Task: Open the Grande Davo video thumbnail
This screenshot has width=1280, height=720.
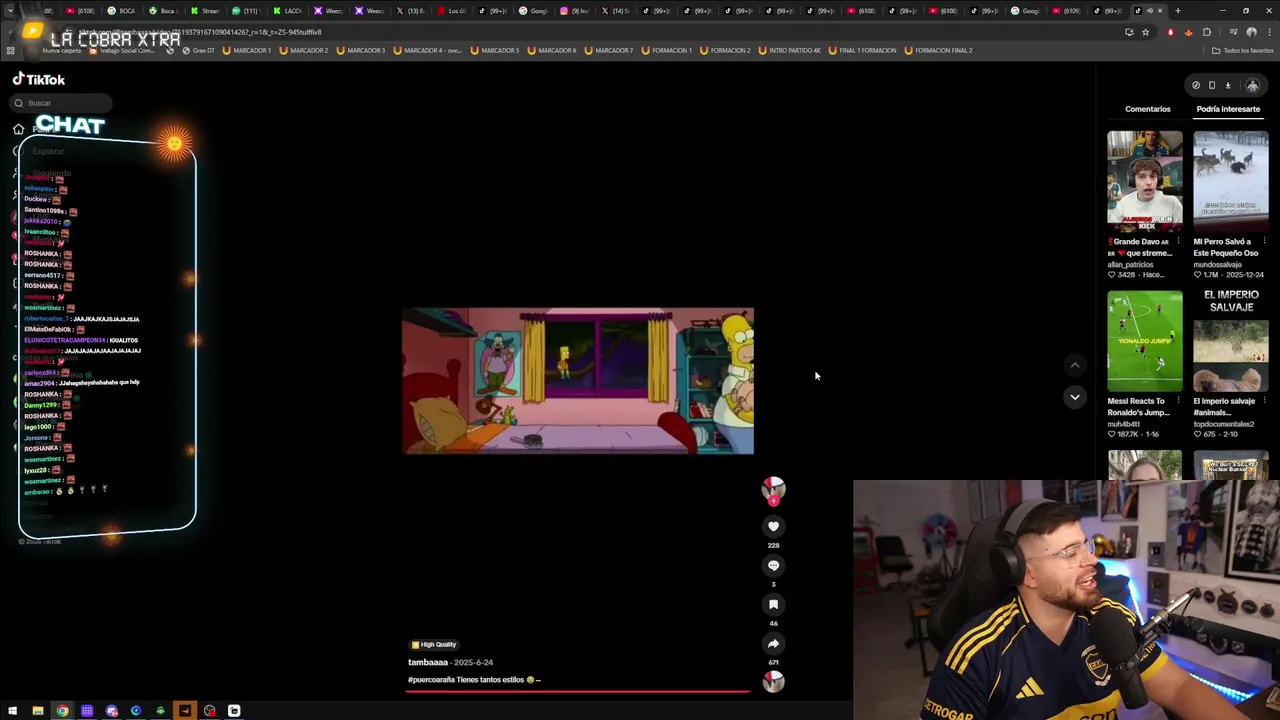Action: 1145,182
